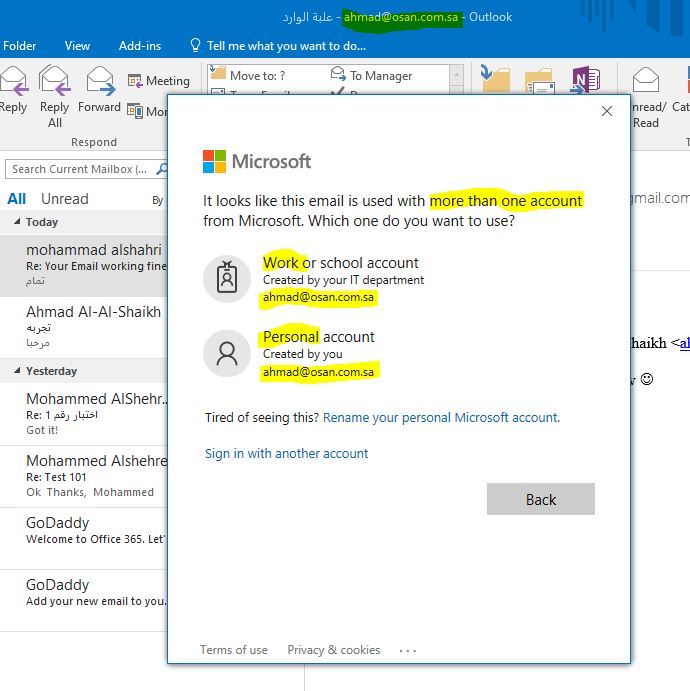Collapse the Today message group
The width and height of the screenshot is (690, 691).
(17, 222)
